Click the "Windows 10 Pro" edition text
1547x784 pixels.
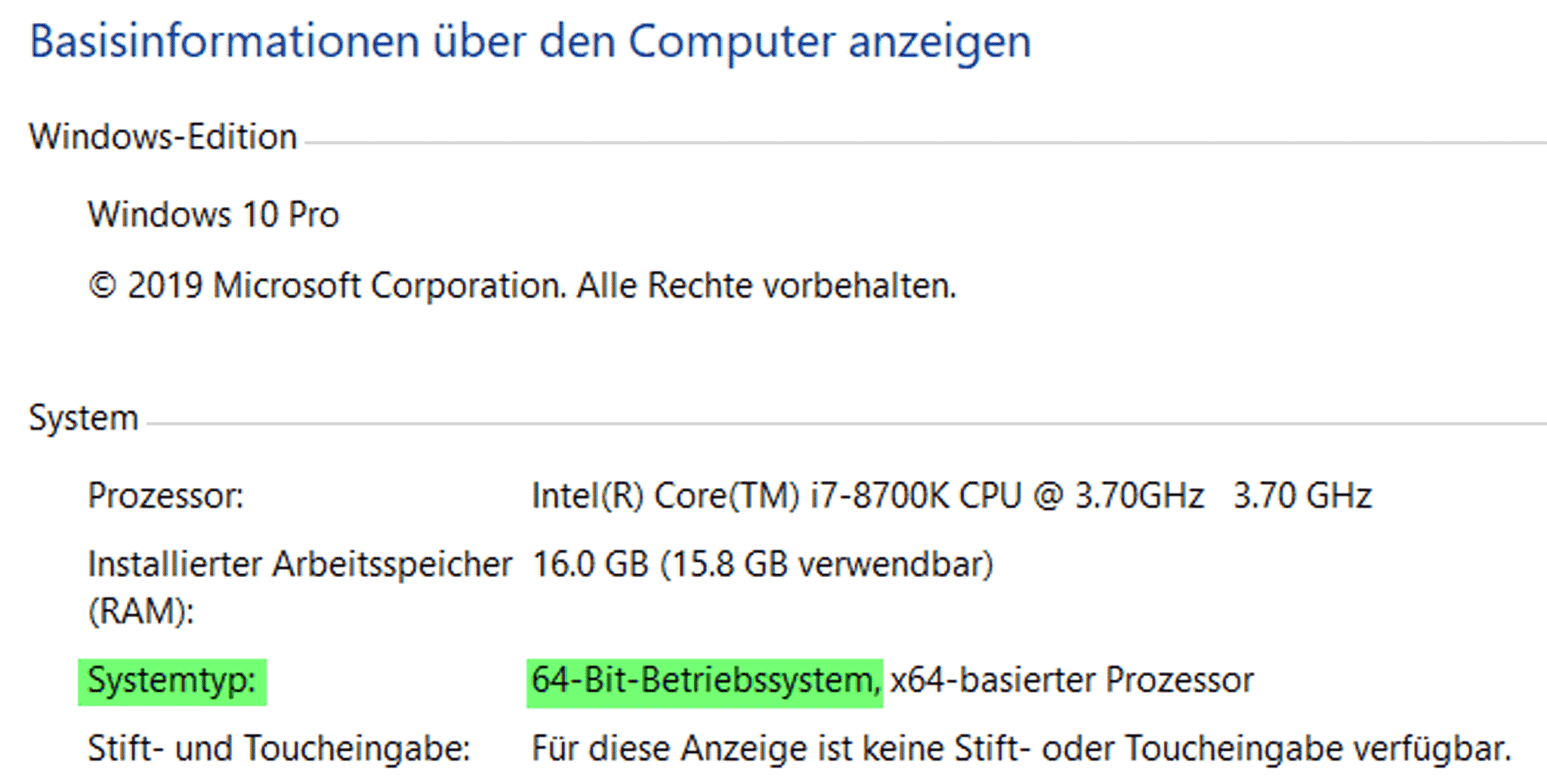point(213,215)
